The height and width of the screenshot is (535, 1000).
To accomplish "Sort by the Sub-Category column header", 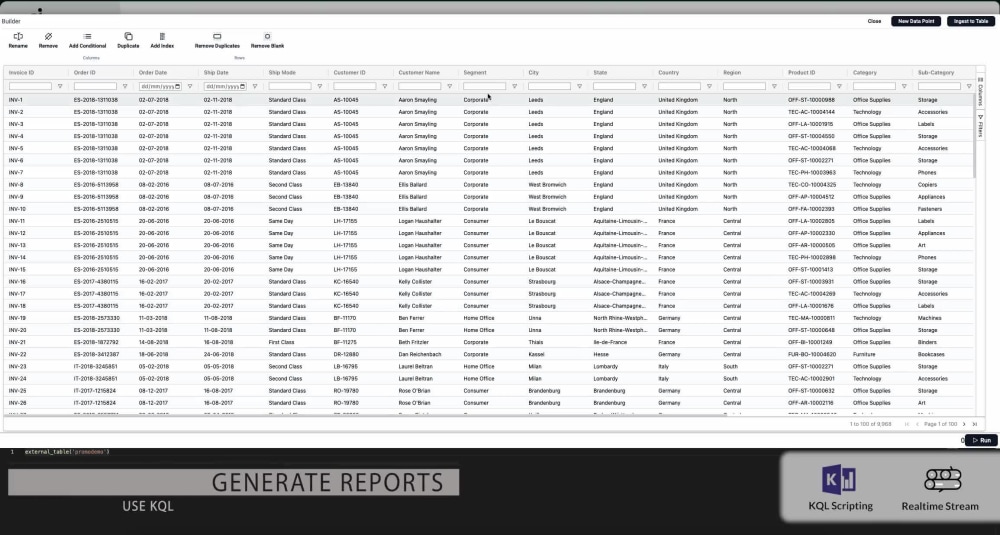I will [x=936, y=73].
